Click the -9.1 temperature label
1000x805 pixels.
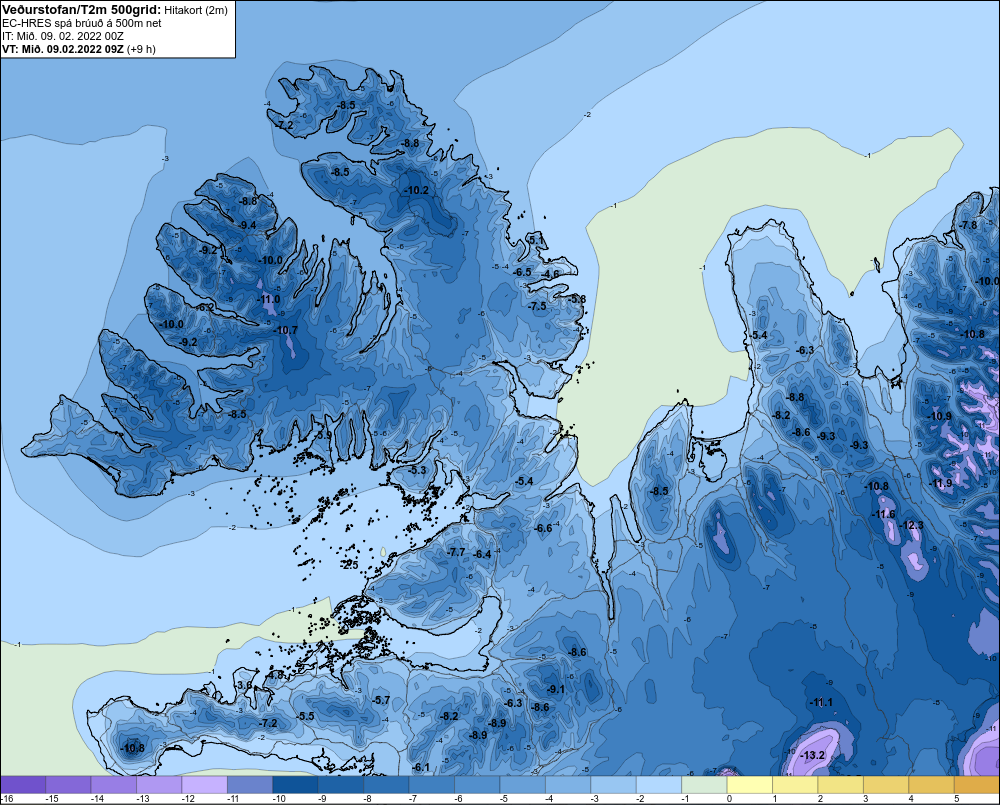tap(555, 689)
